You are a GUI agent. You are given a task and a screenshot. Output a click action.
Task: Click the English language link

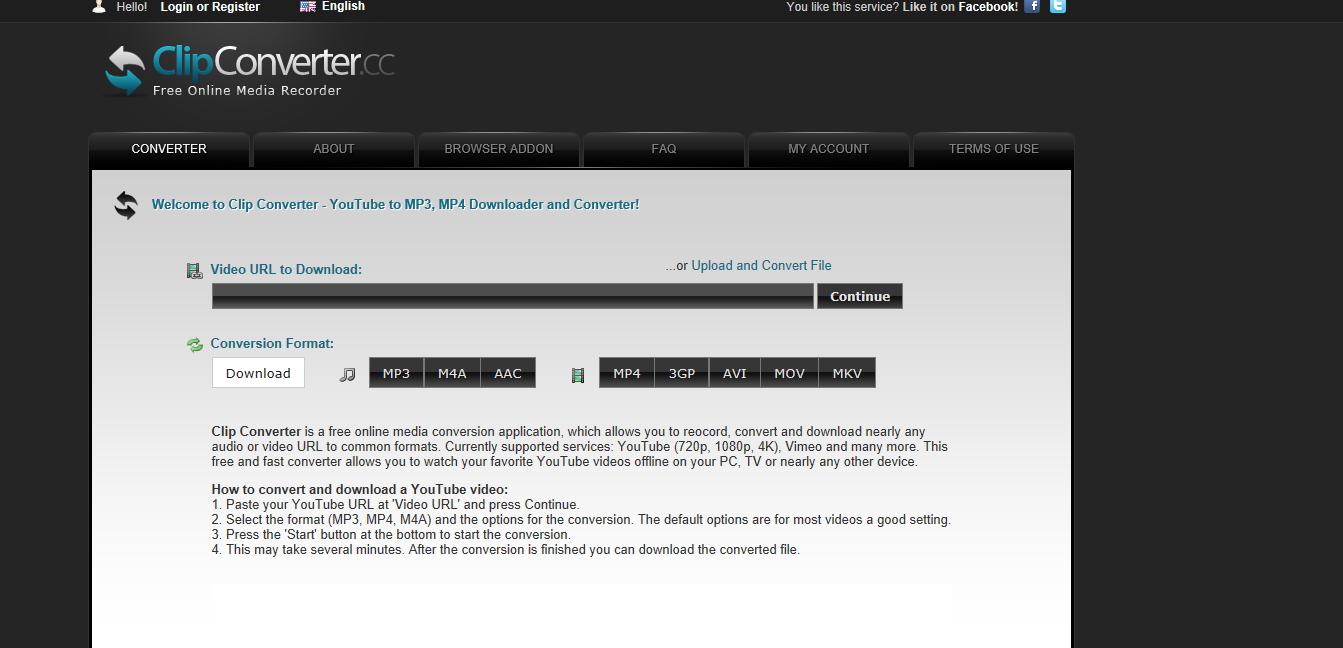click(343, 6)
